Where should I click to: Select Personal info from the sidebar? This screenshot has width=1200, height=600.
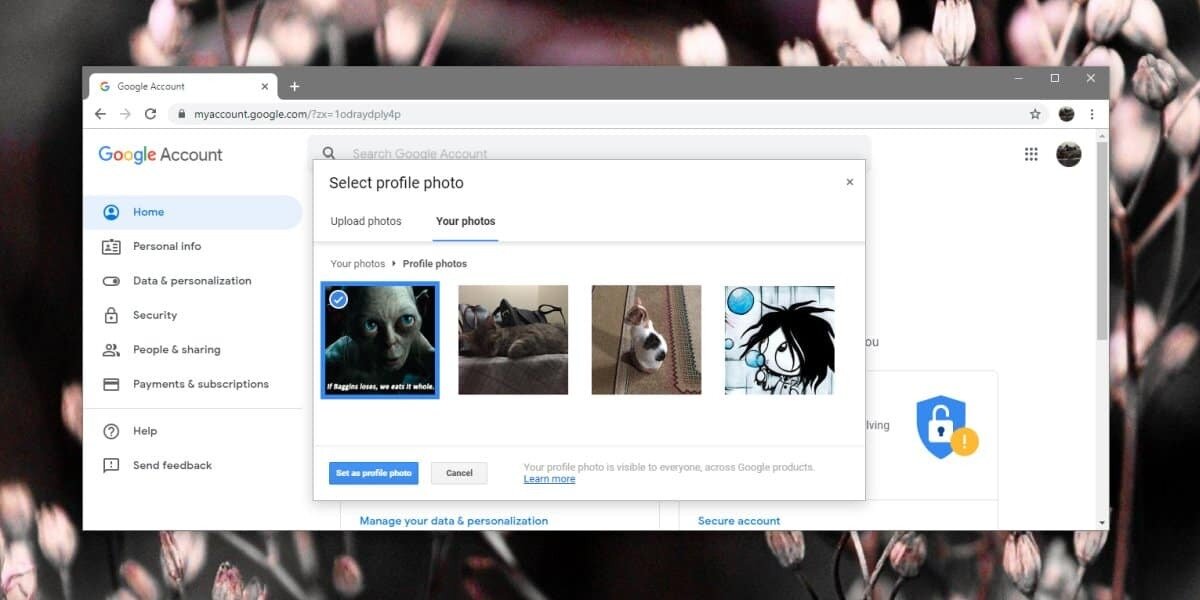click(x=167, y=246)
